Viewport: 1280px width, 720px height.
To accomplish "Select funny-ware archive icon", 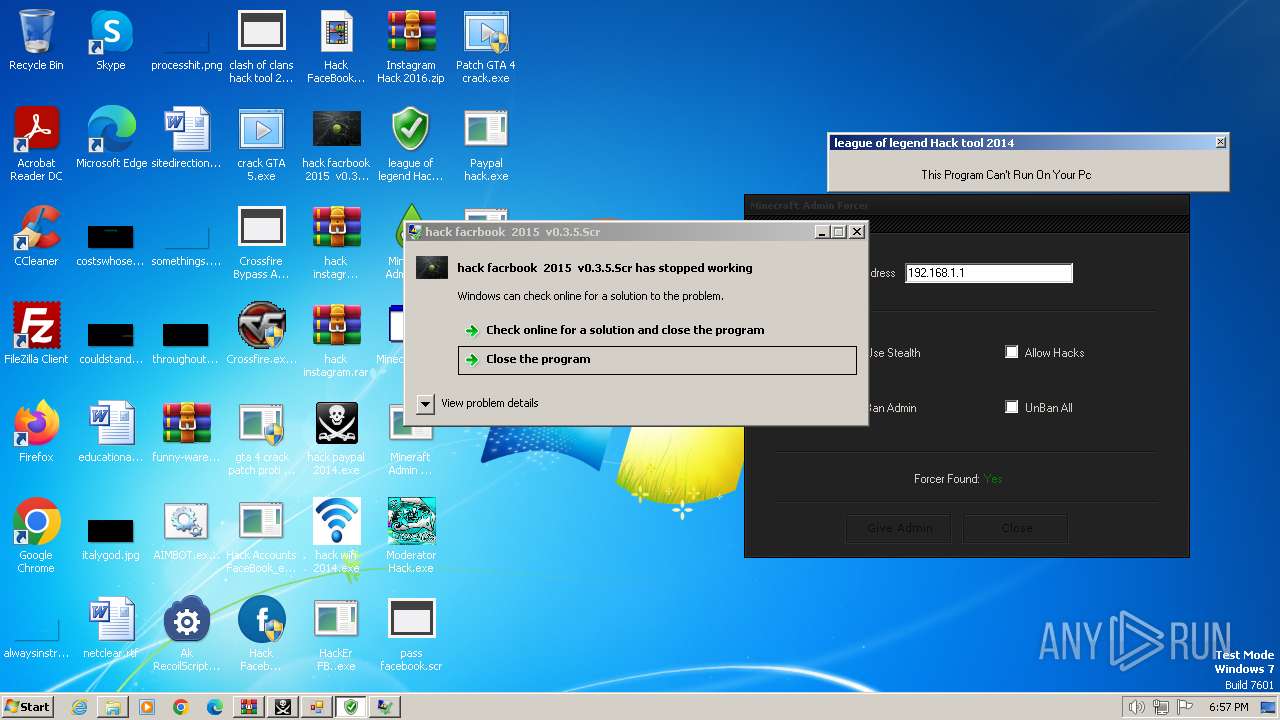I will coord(186,432).
